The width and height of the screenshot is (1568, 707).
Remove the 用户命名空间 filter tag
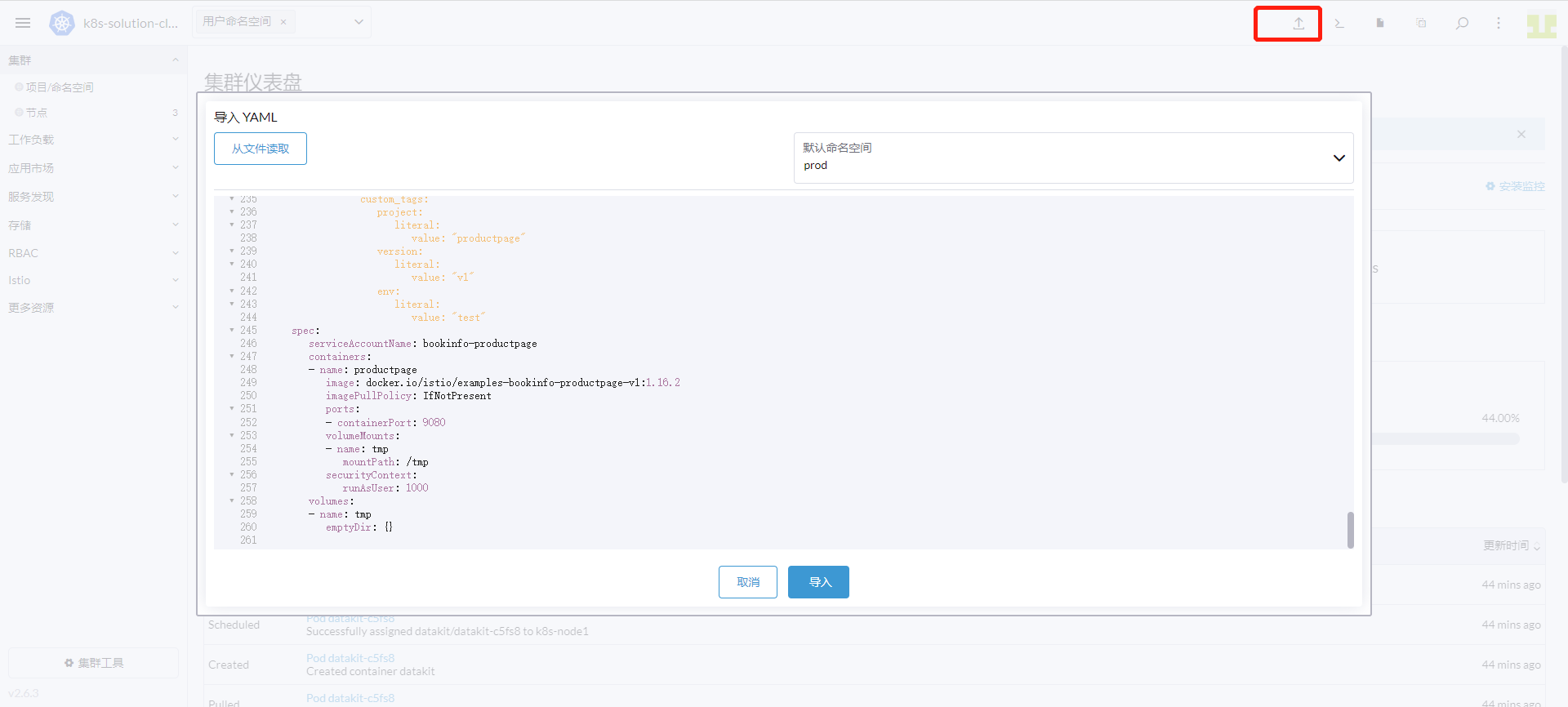point(283,22)
